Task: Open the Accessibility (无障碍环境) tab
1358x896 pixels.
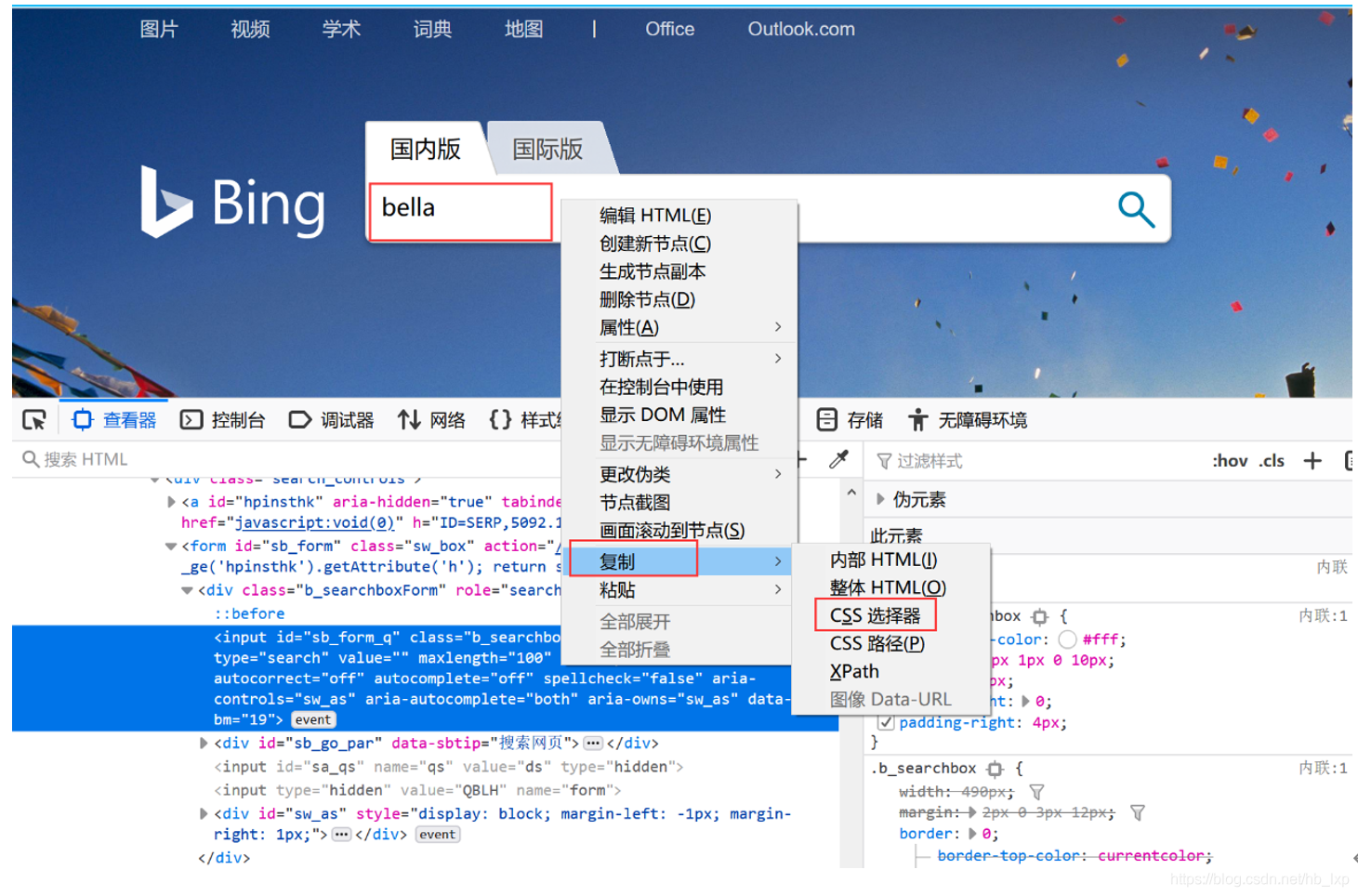Action: pyautogui.click(x=967, y=420)
